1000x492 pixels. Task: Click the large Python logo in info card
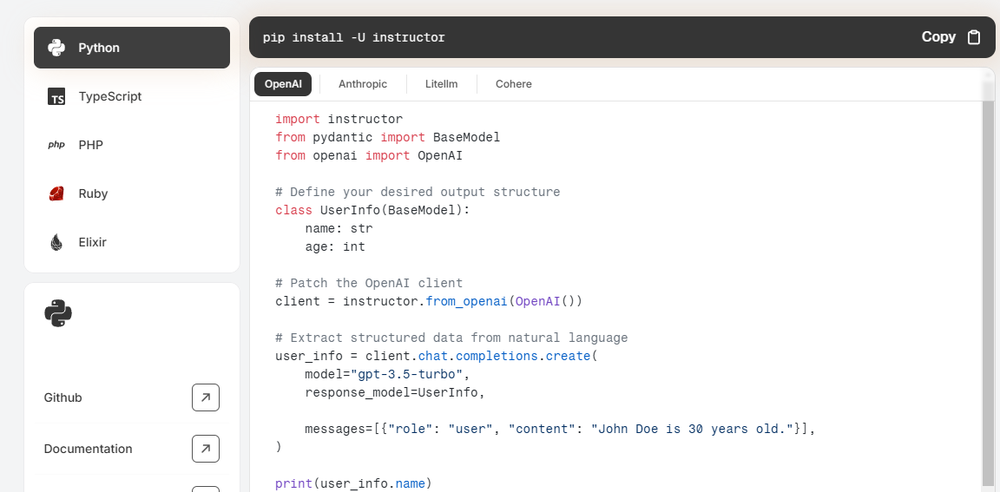[x=58, y=313]
